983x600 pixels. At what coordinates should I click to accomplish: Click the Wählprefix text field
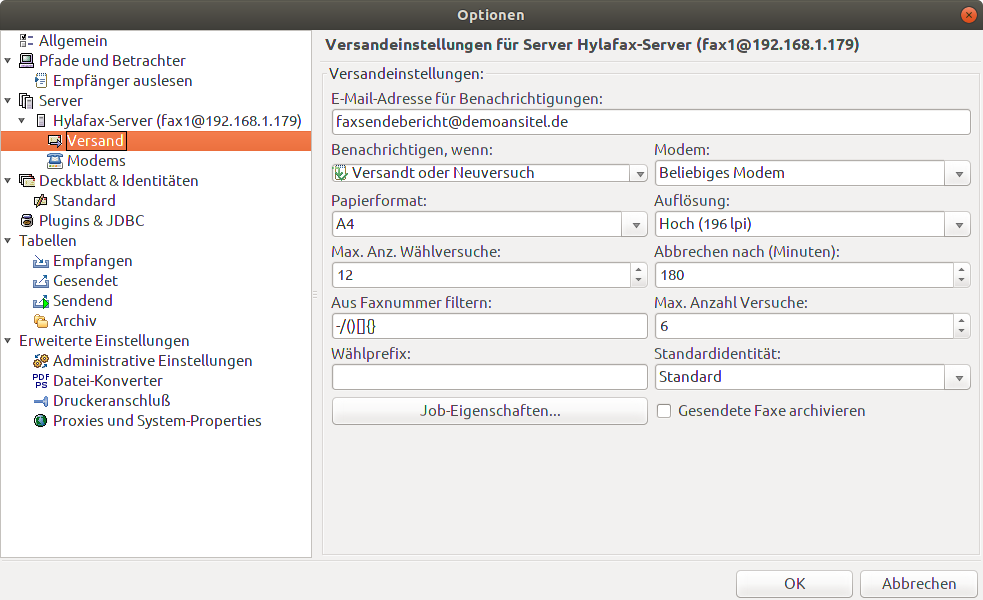click(490, 378)
